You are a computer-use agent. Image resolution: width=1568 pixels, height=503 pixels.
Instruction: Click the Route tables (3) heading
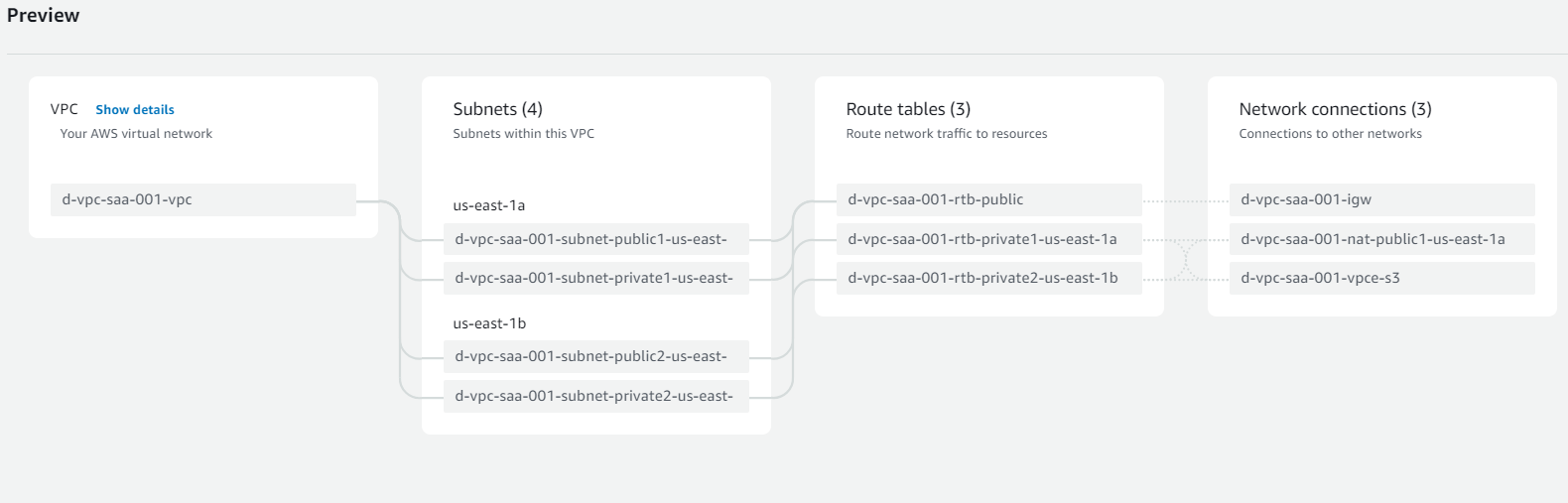click(x=908, y=109)
